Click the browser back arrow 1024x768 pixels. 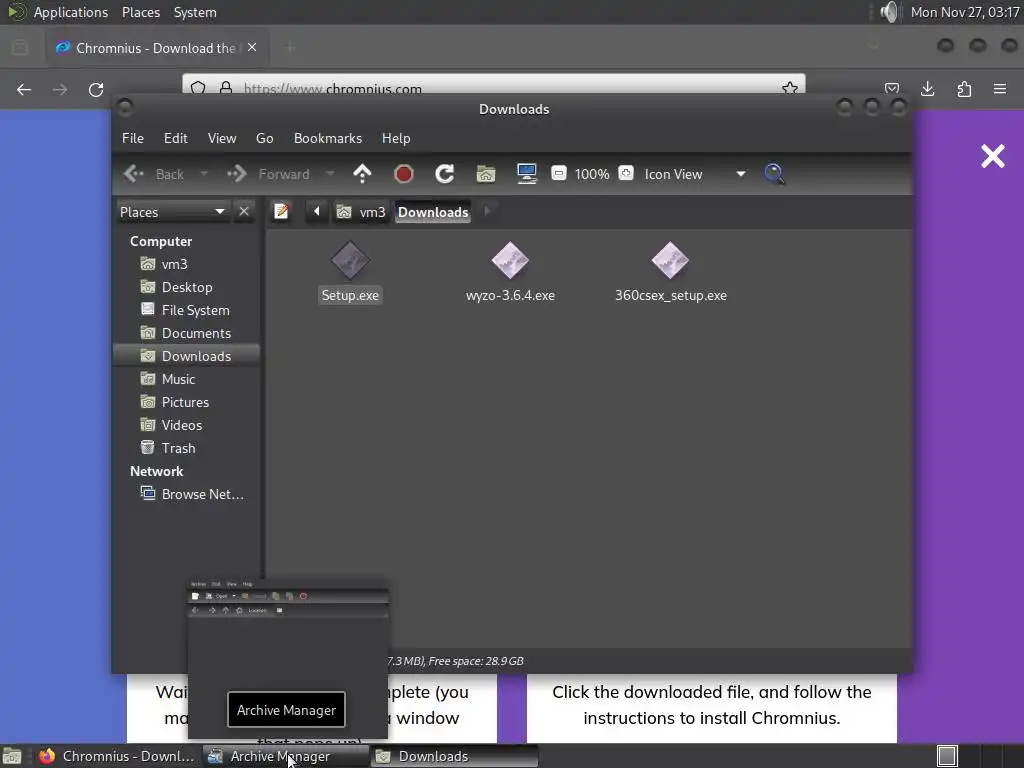pyautogui.click(x=24, y=89)
